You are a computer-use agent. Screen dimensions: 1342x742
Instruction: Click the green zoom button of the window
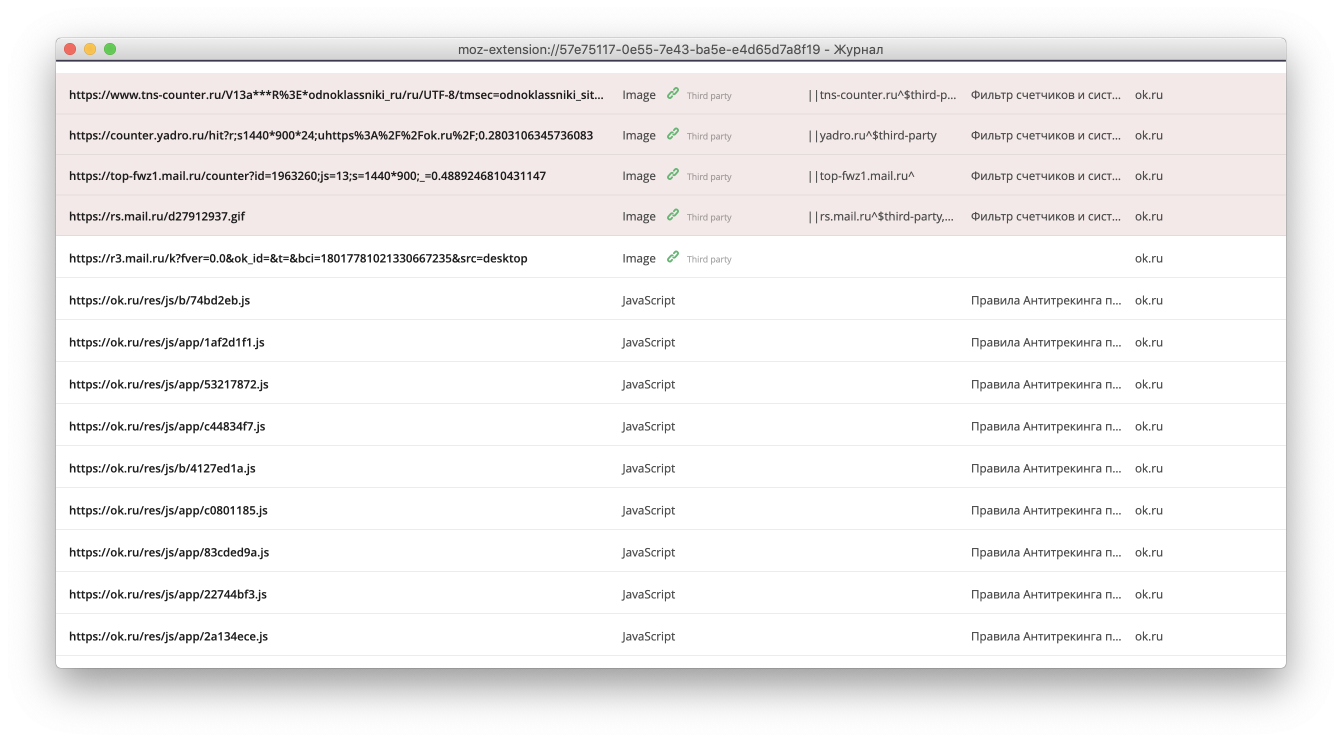tap(112, 47)
